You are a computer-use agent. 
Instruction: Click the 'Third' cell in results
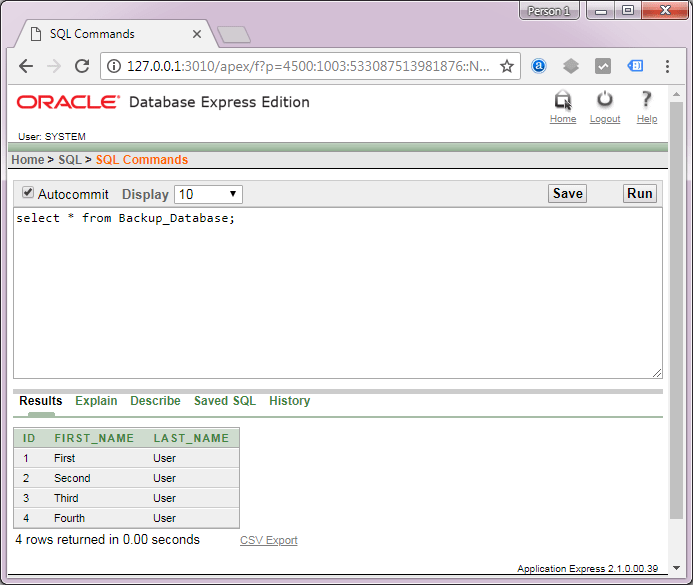[x=66, y=498]
